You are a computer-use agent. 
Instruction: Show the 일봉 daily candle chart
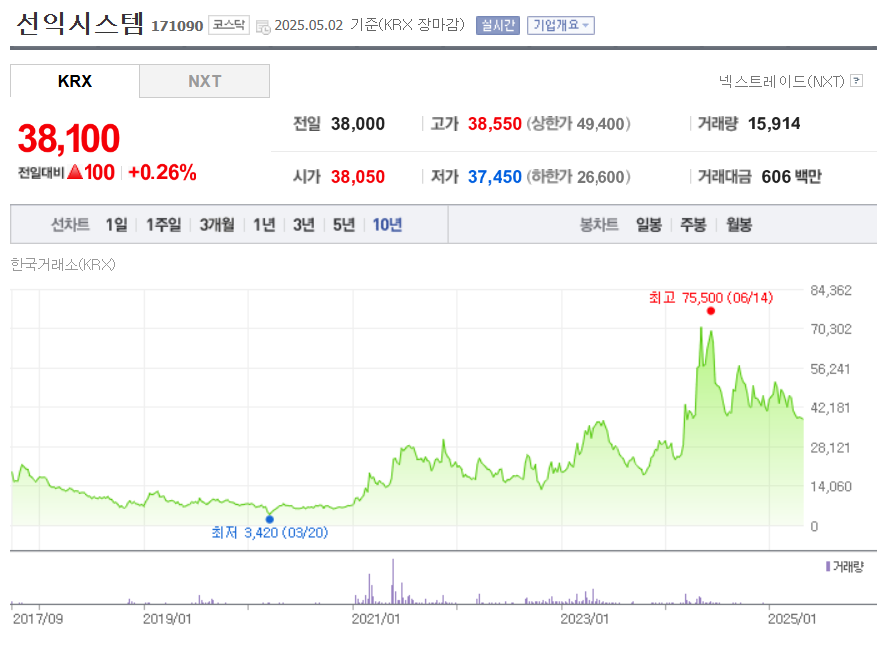pyautogui.click(x=649, y=225)
